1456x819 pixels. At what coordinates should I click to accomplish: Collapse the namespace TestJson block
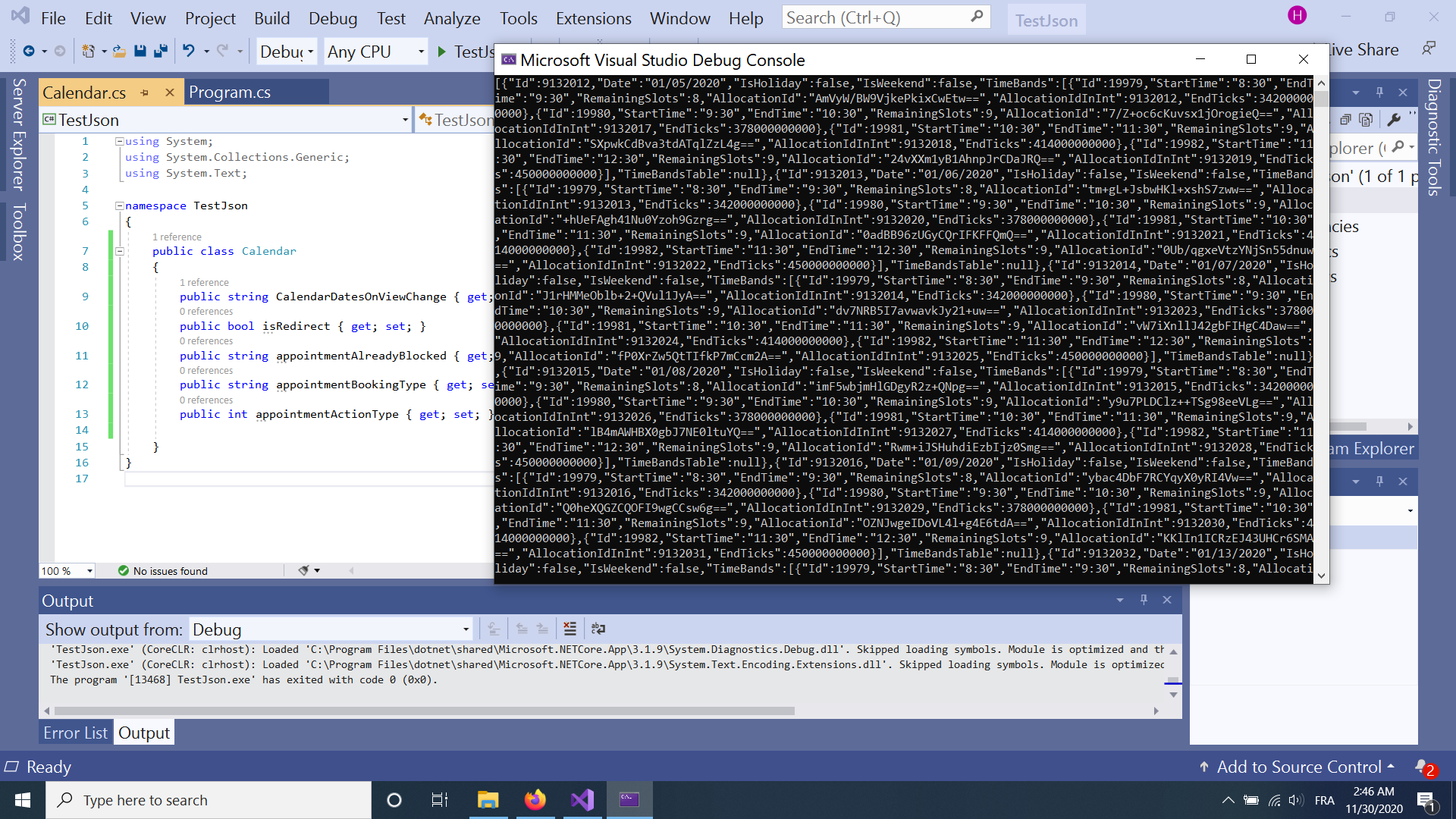coord(119,206)
